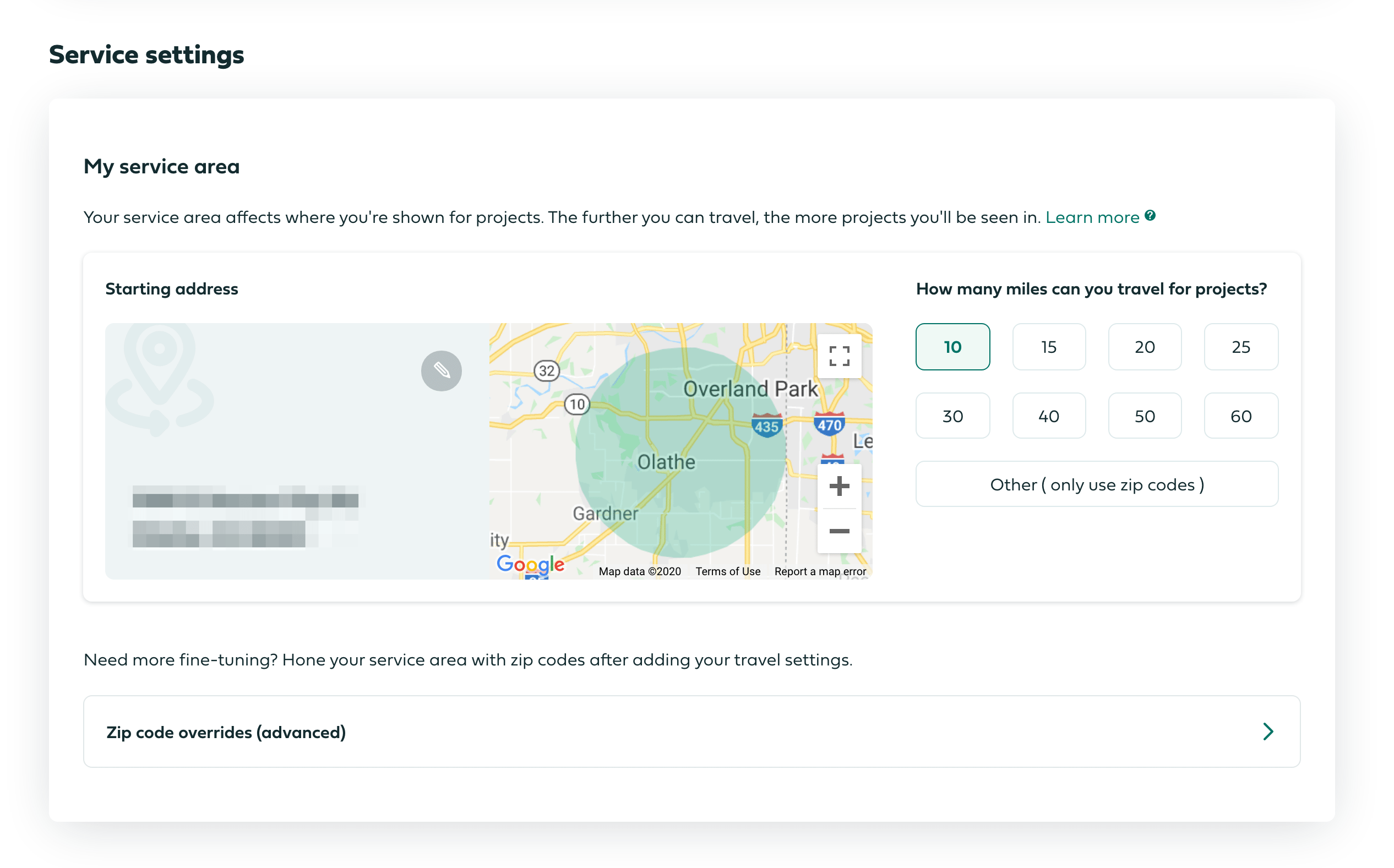Choose the 60 miles option

tap(1240, 416)
